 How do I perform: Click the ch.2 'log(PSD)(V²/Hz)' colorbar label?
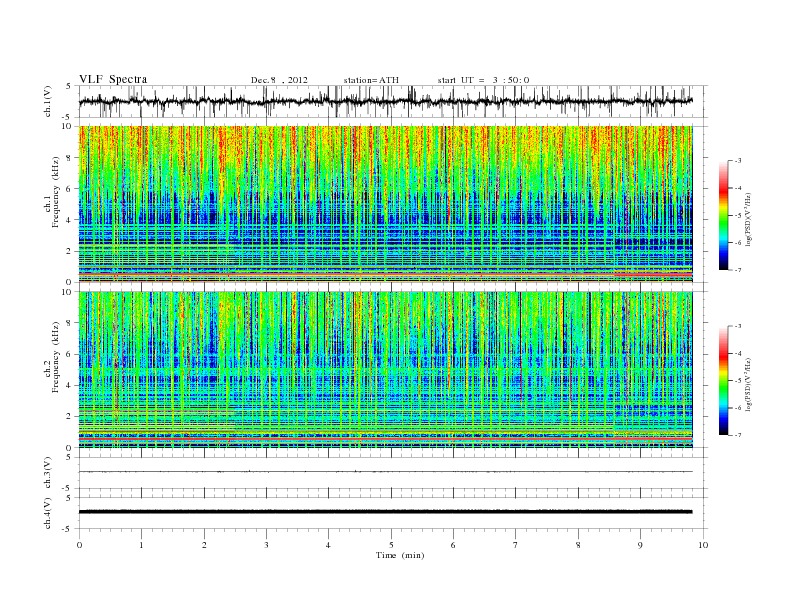point(749,384)
